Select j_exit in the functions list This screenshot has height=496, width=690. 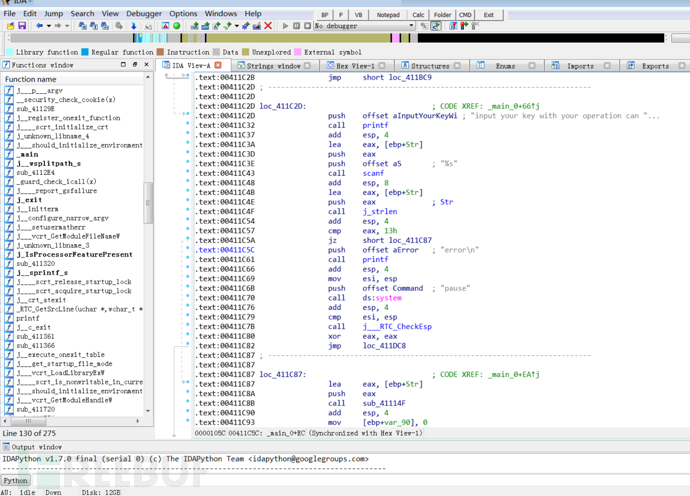(x=29, y=200)
